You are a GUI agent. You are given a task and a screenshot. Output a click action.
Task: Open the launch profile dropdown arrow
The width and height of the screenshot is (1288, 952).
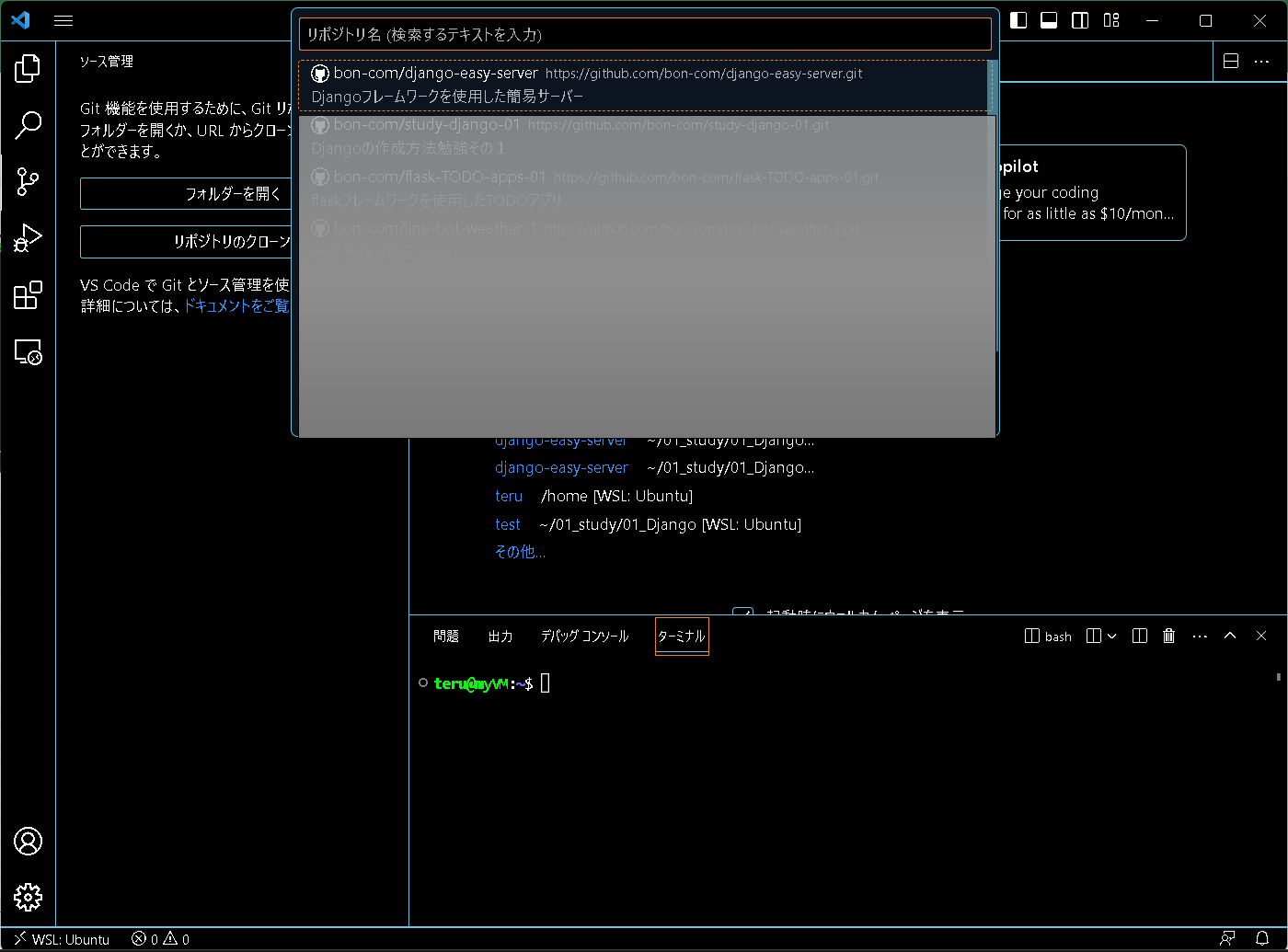tap(1111, 636)
